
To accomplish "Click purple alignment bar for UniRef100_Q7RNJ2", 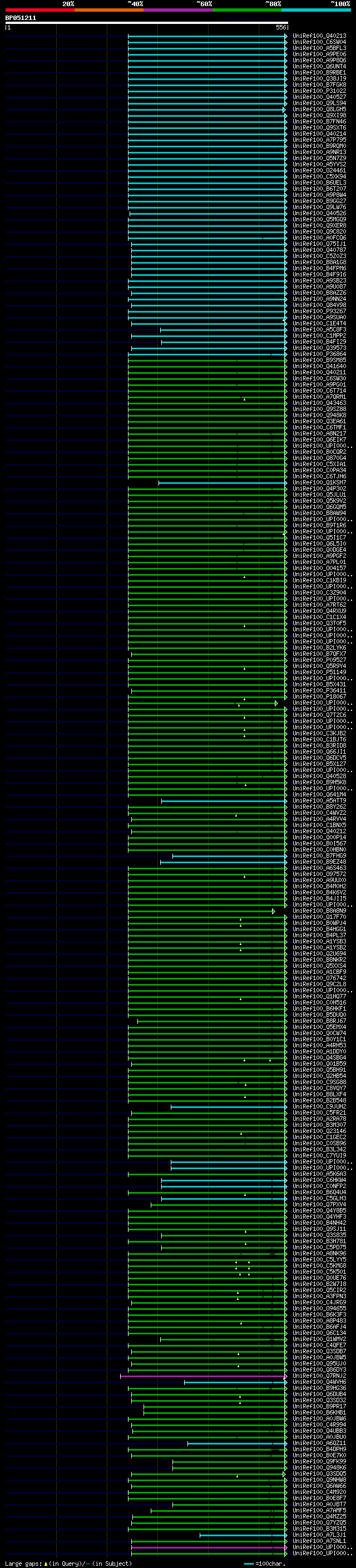I will pyautogui.click(x=203, y=1376).
